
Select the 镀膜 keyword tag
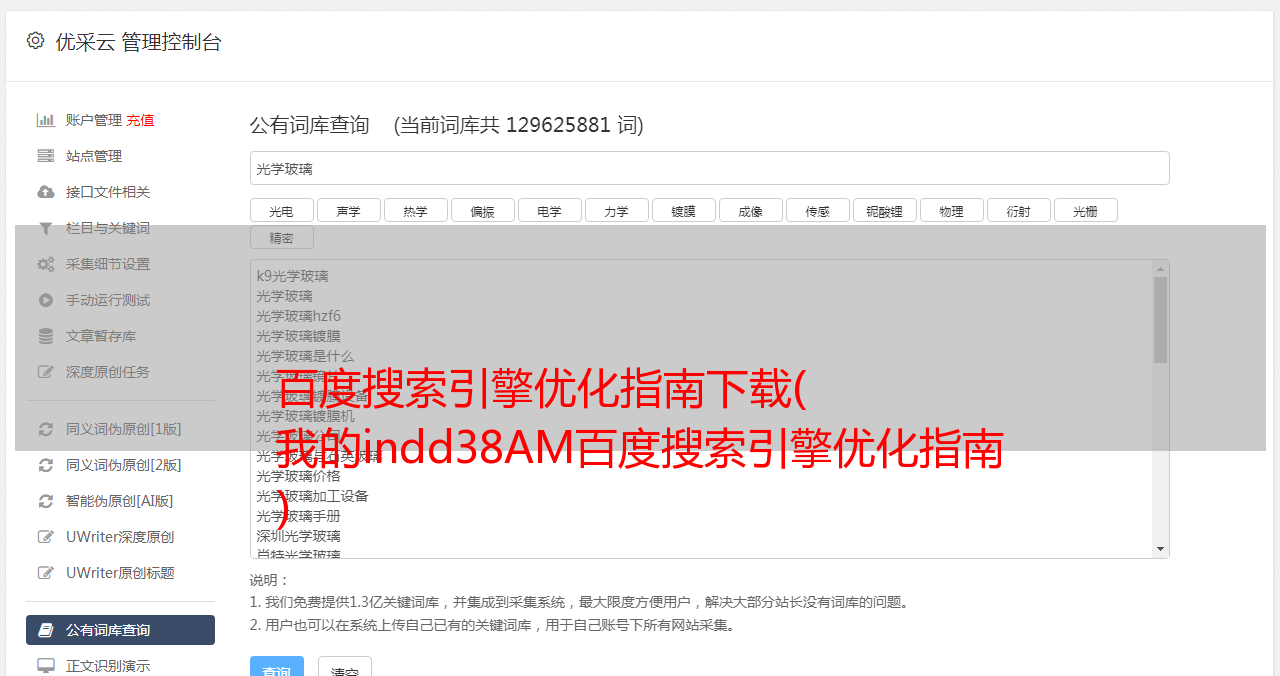(x=684, y=210)
